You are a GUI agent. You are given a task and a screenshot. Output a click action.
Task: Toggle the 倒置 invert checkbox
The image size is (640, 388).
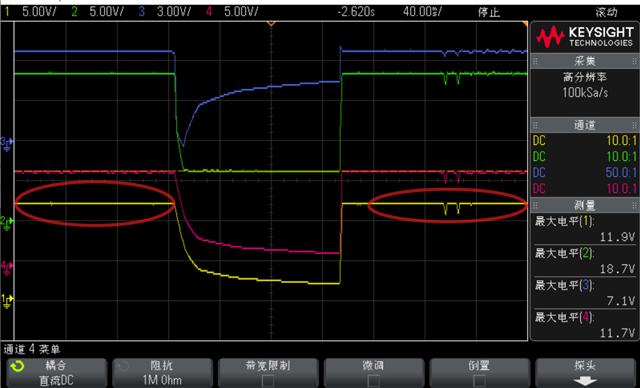tap(479, 381)
